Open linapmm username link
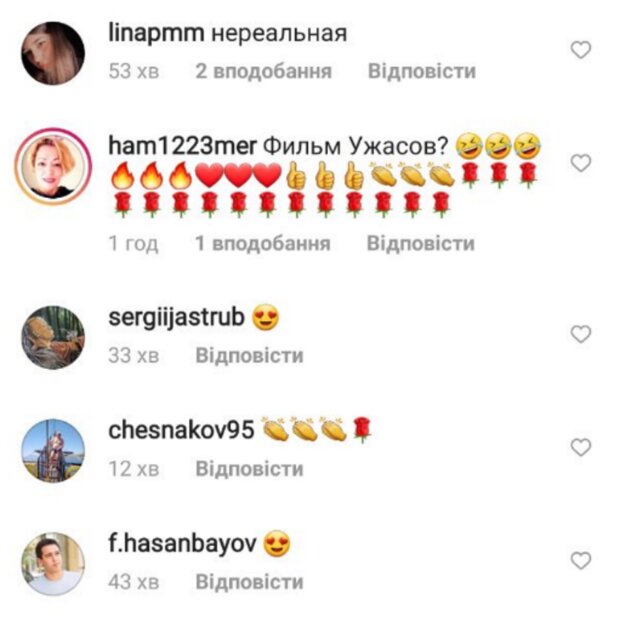 click(156, 33)
